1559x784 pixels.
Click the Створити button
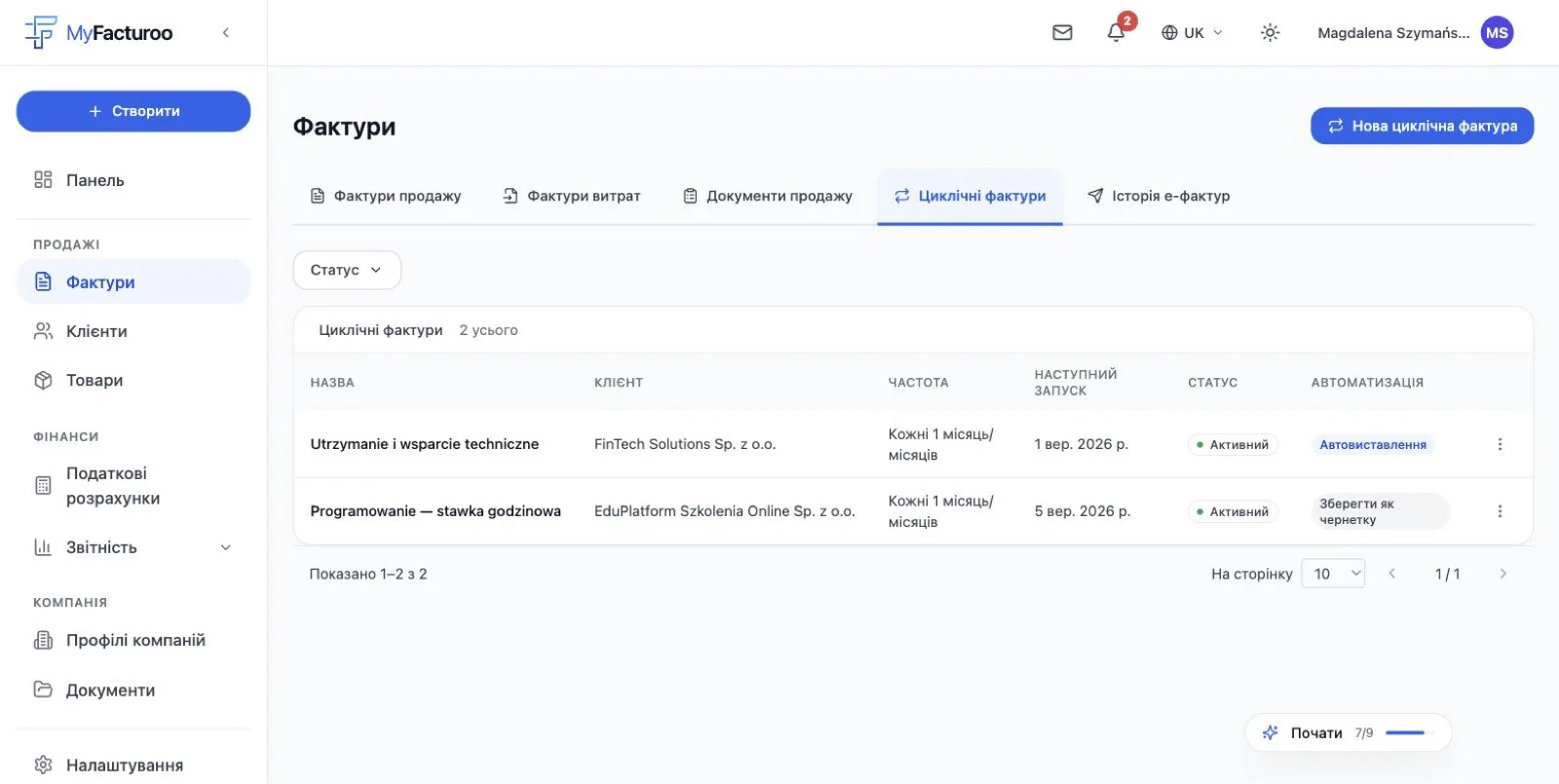pos(133,111)
